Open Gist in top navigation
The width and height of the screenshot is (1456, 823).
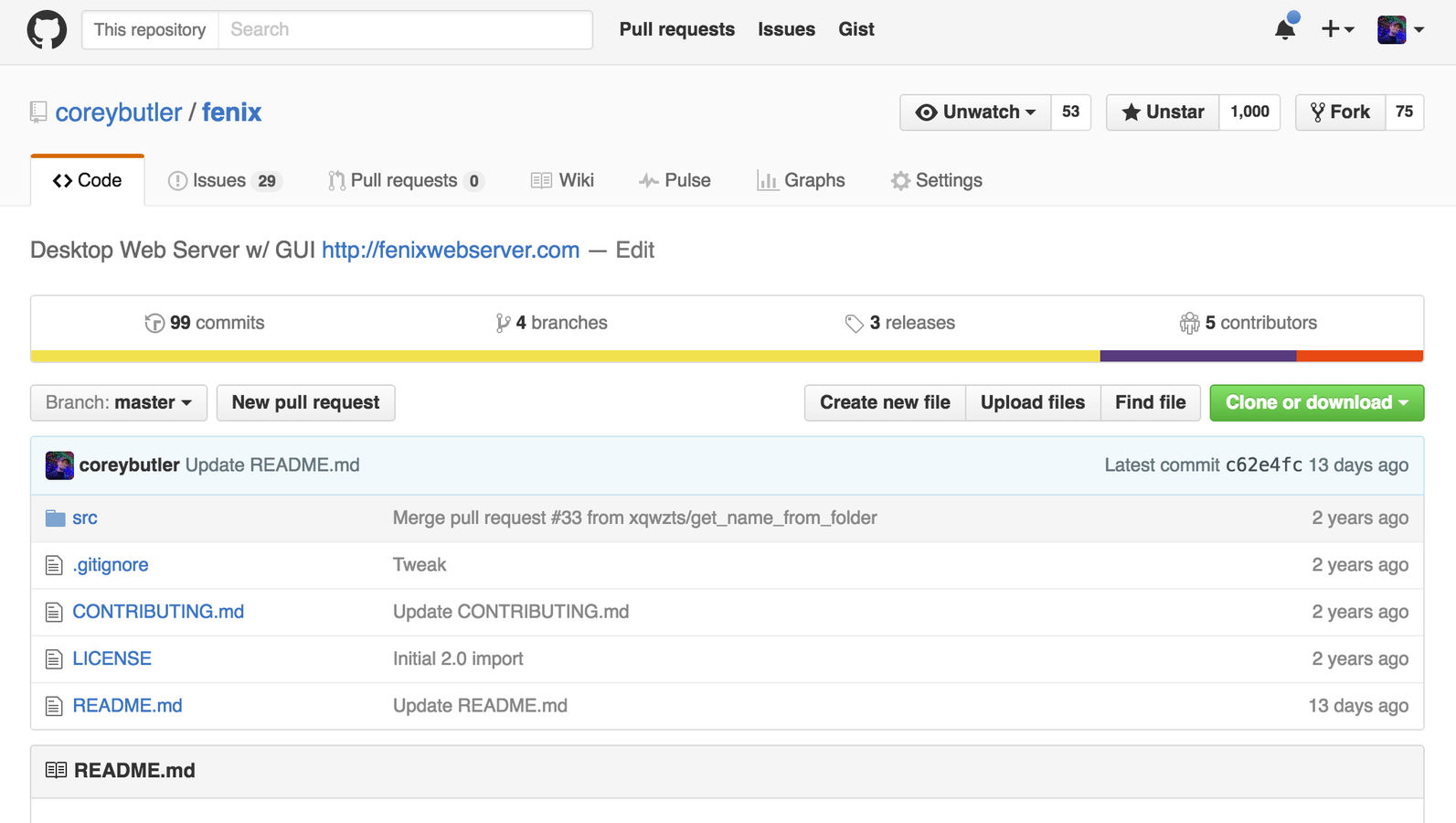tap(856, 29)
